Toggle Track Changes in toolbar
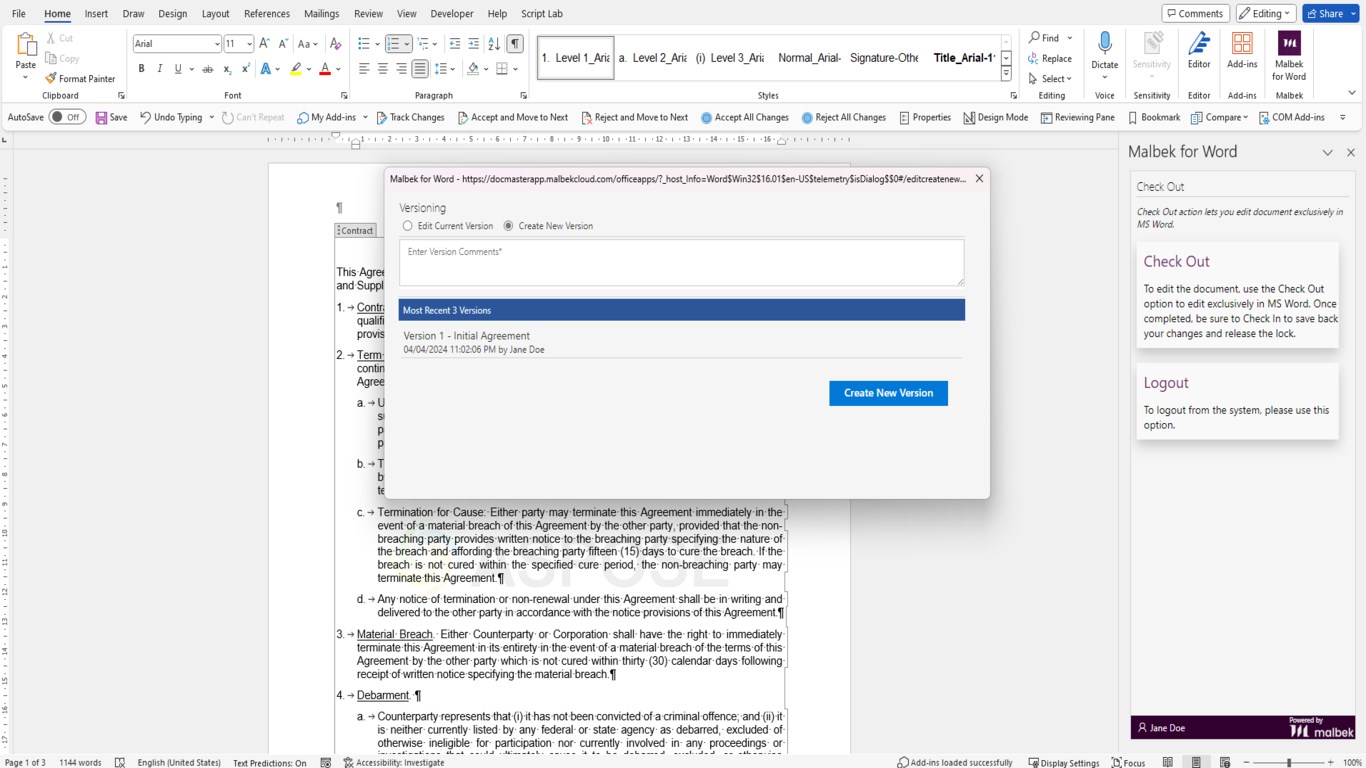The height and width of the screenshot is (768, 1366). click(410, 118)
